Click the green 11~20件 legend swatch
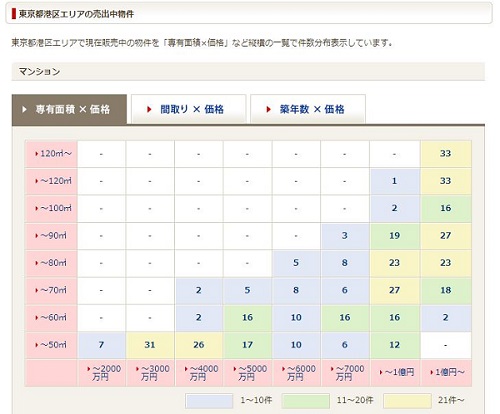Viewport: 500px width, 414px height. pos(305,401)
